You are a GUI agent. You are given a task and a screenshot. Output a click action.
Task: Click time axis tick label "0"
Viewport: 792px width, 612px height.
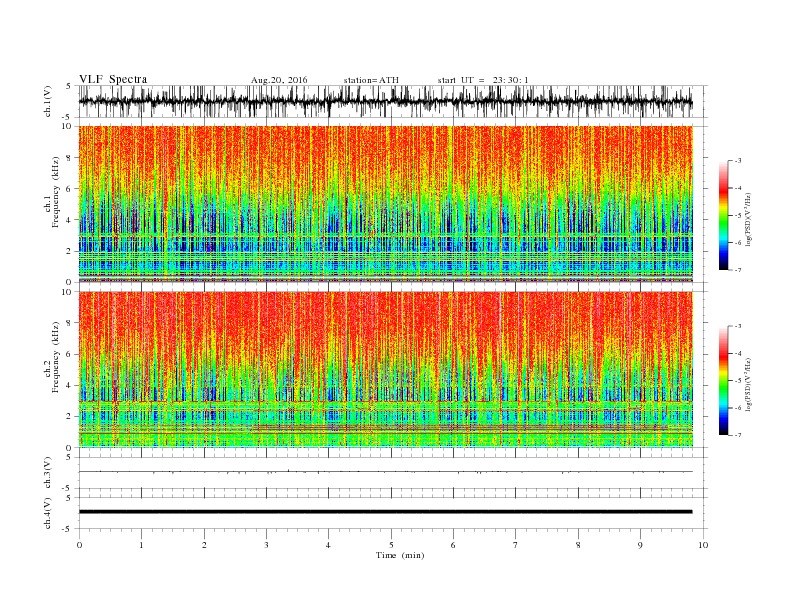[79, 545]
